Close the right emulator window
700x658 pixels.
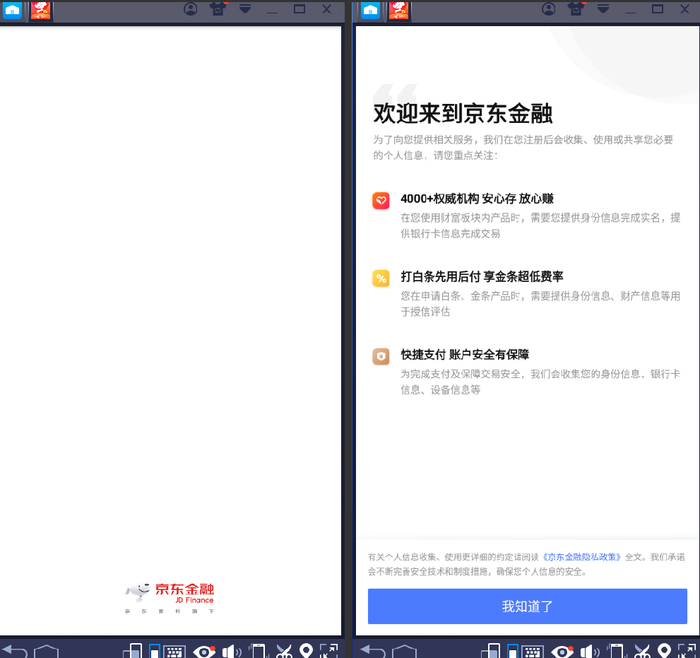(x=685, y=9)
